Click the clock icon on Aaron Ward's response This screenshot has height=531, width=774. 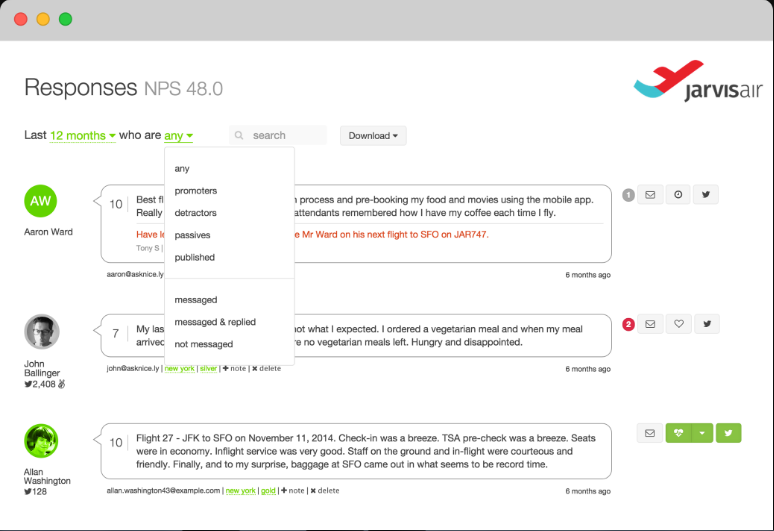678,195
